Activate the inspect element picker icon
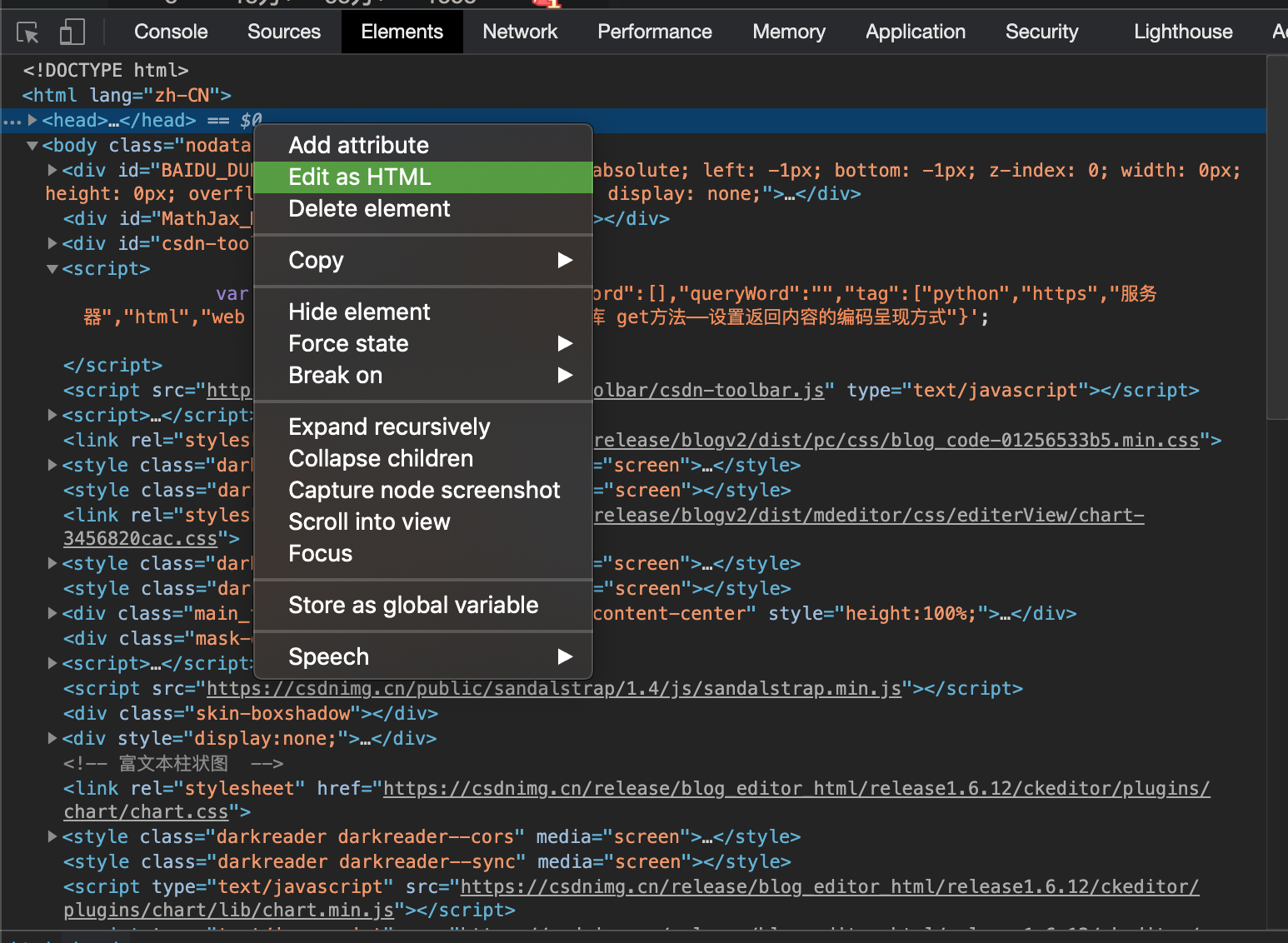Viewport: 1288px width, 943px height. 27,32
